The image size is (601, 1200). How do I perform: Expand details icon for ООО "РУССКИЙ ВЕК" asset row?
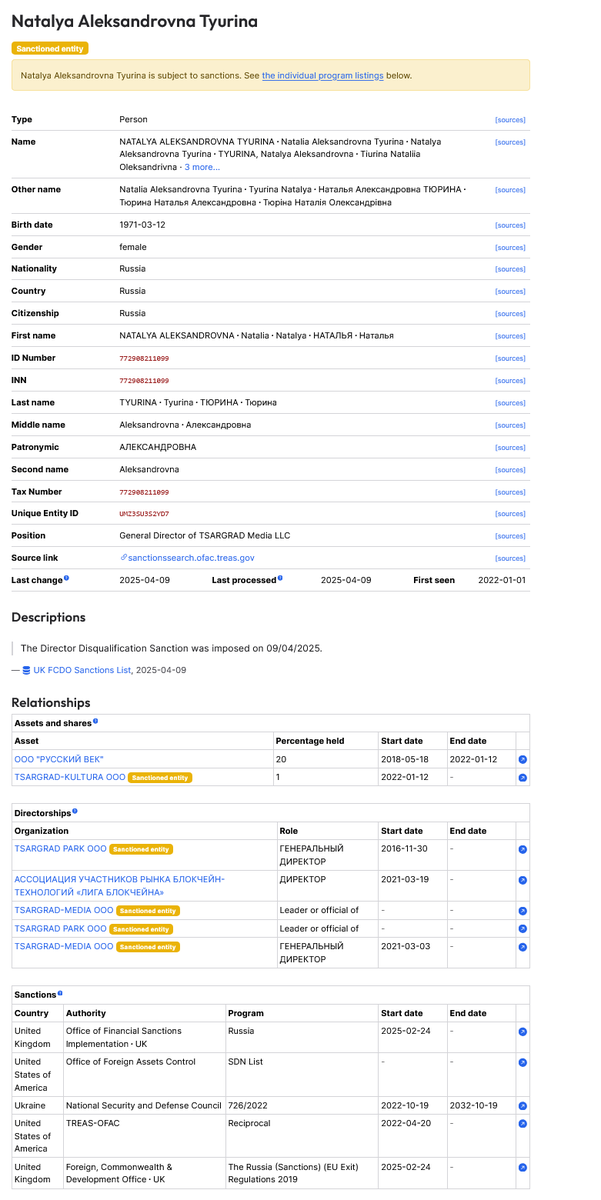tap(522, 760)
